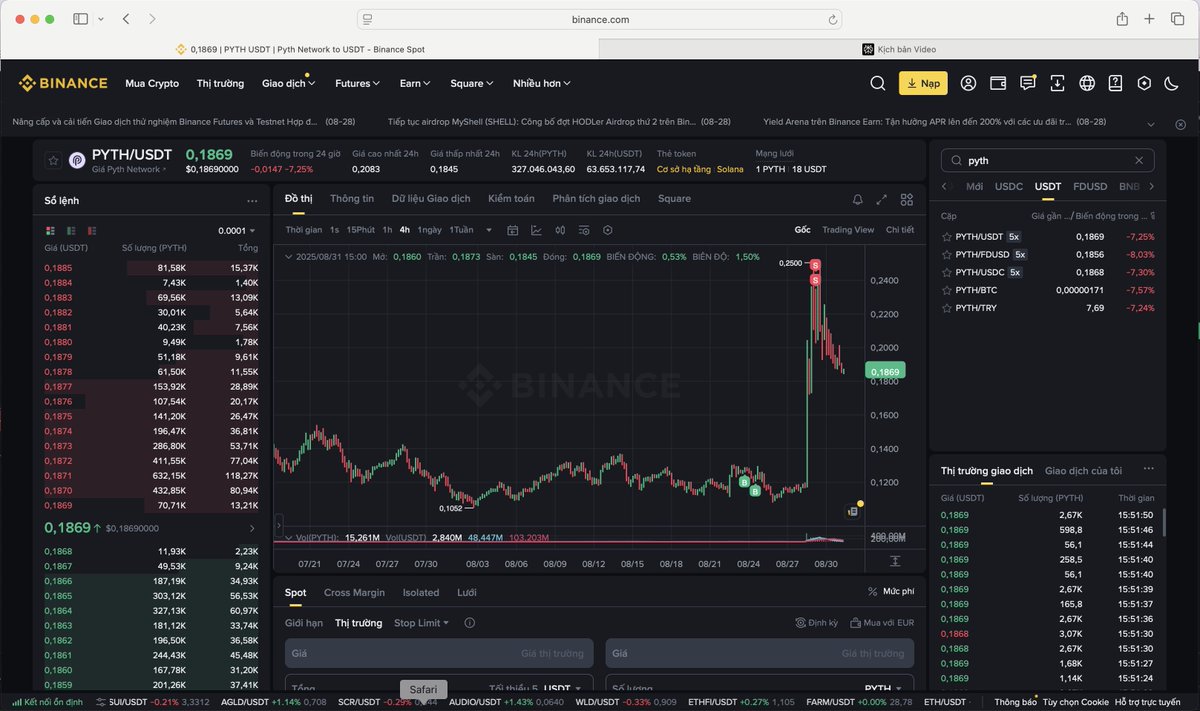The width and height of the screenshot is (1200, 711).
Task: Click Safari share icon
Action: [1122, 19]
